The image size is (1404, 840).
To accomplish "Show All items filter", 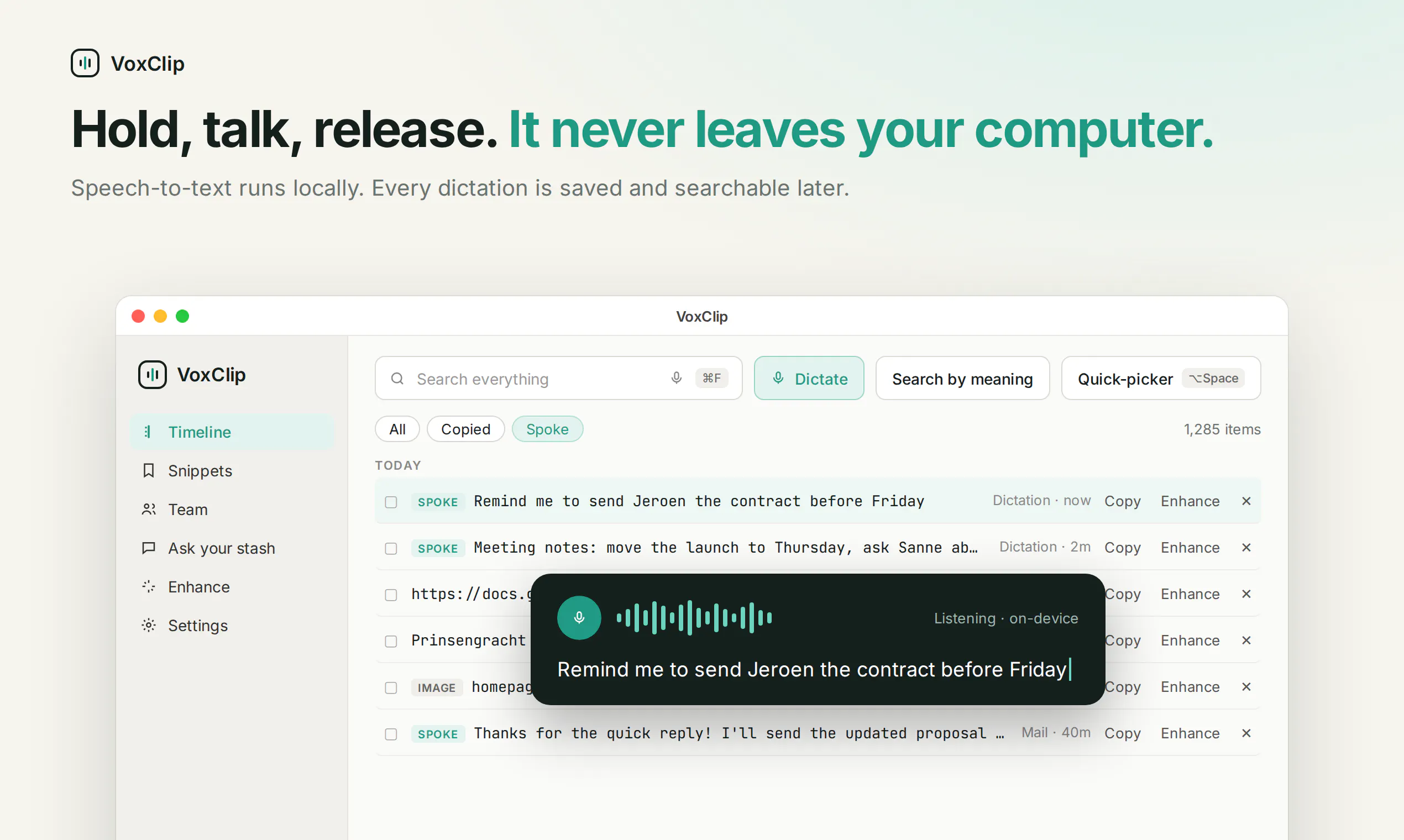I will click(397, 429).
